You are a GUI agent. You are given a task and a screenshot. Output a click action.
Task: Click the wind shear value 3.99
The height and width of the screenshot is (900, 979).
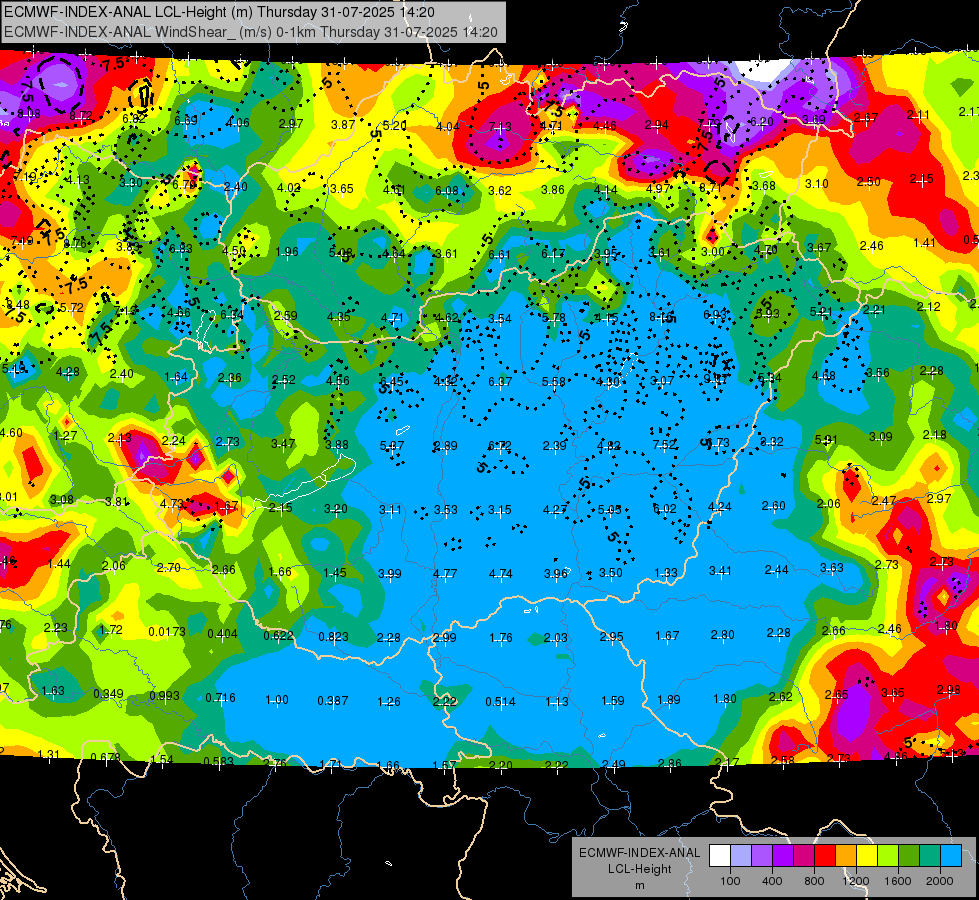[390, 573]
